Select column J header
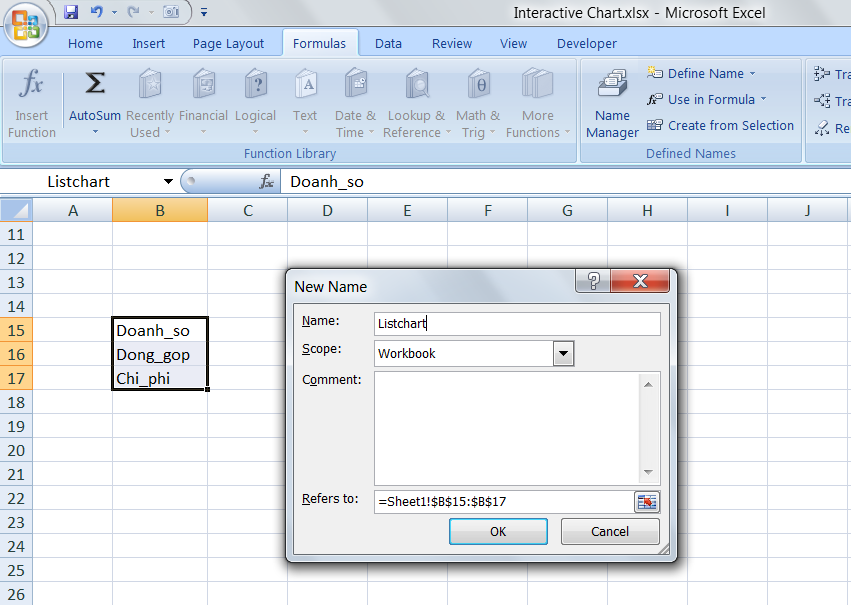The width and height of the screenshot is (851, 605). (808, 211)
